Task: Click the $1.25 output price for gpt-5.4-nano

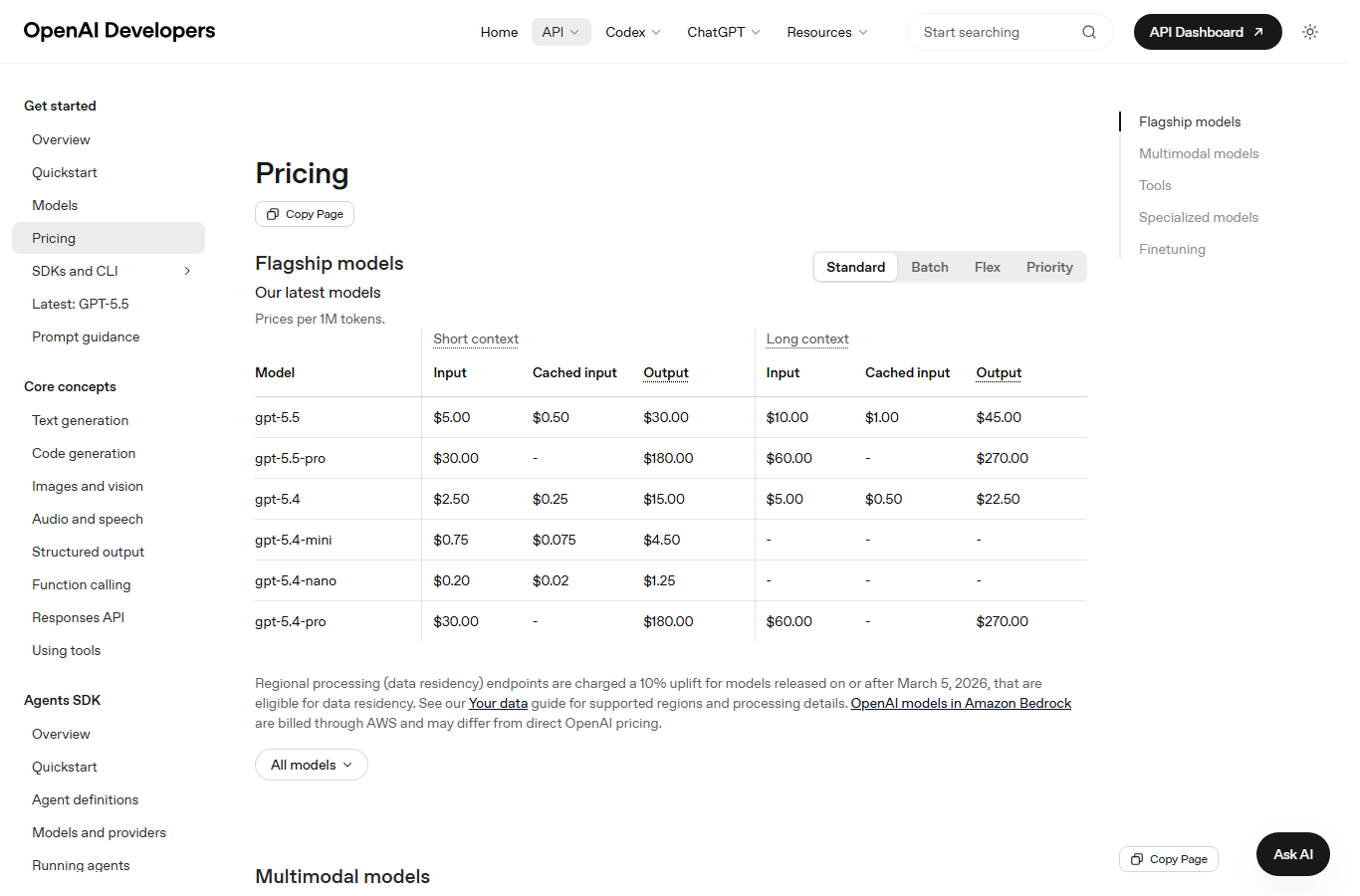Action: [659, 580]
